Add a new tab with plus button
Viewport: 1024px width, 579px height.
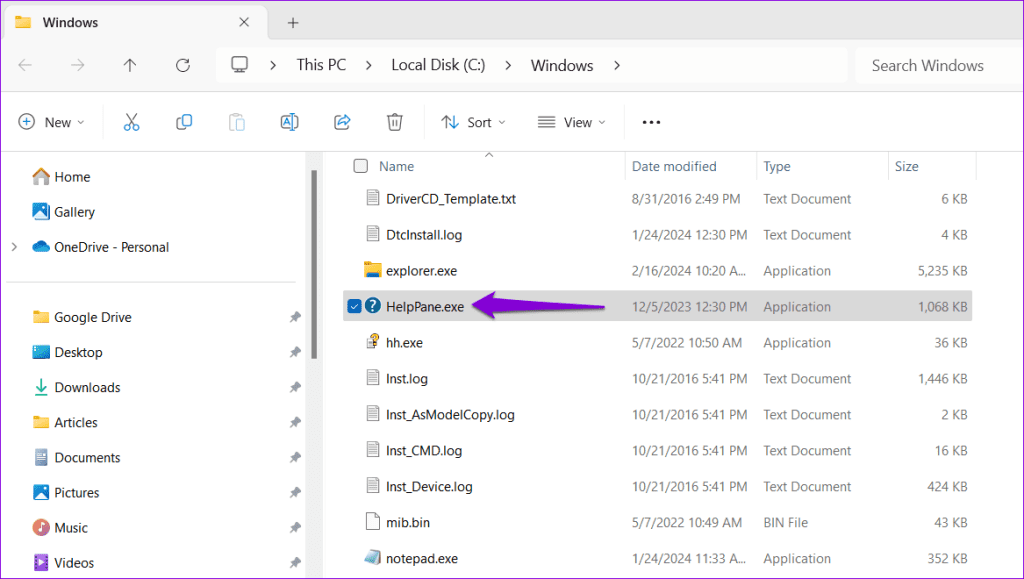[x=293, y=23]
